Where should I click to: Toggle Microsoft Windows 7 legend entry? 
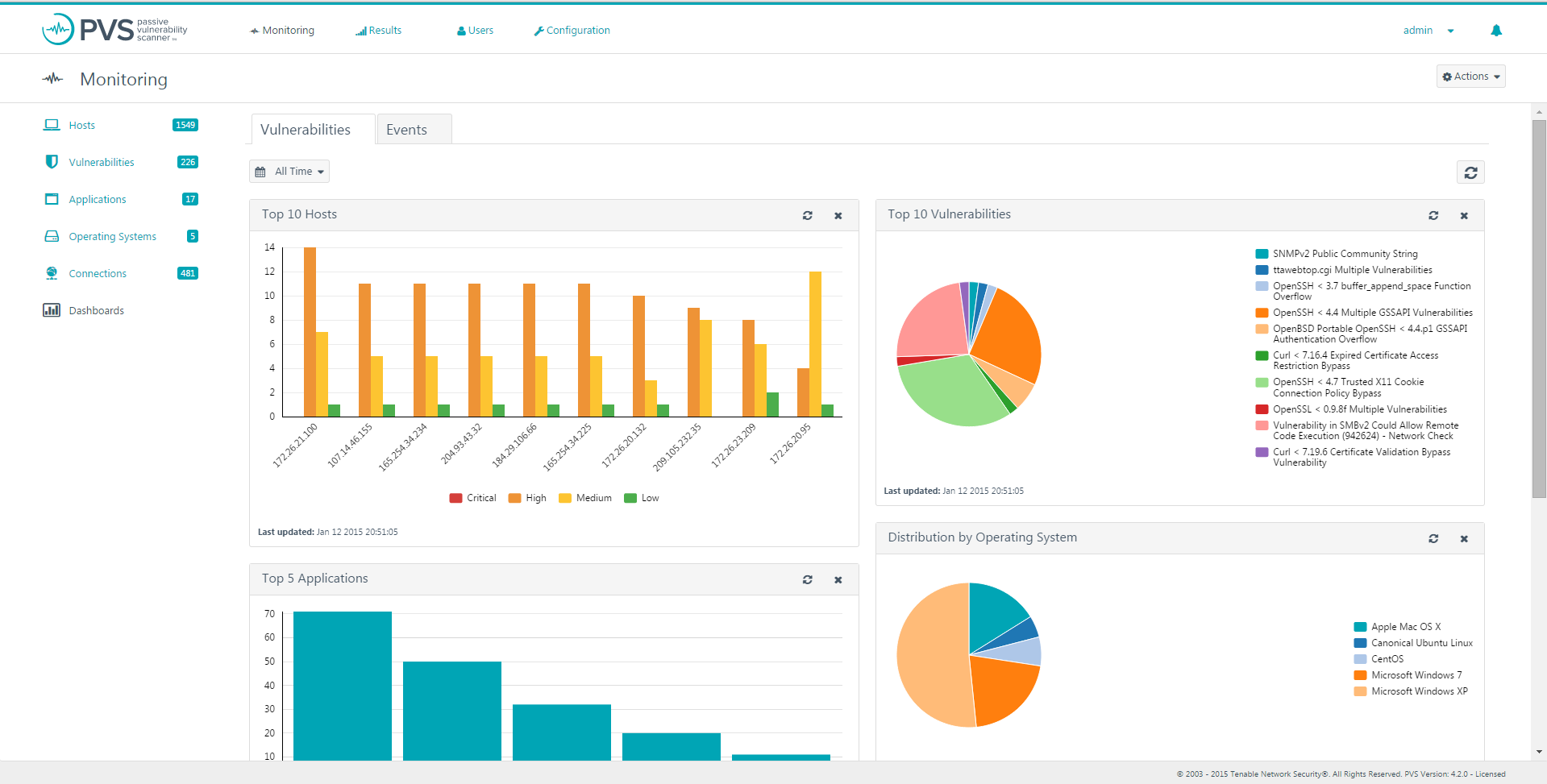1408,675
